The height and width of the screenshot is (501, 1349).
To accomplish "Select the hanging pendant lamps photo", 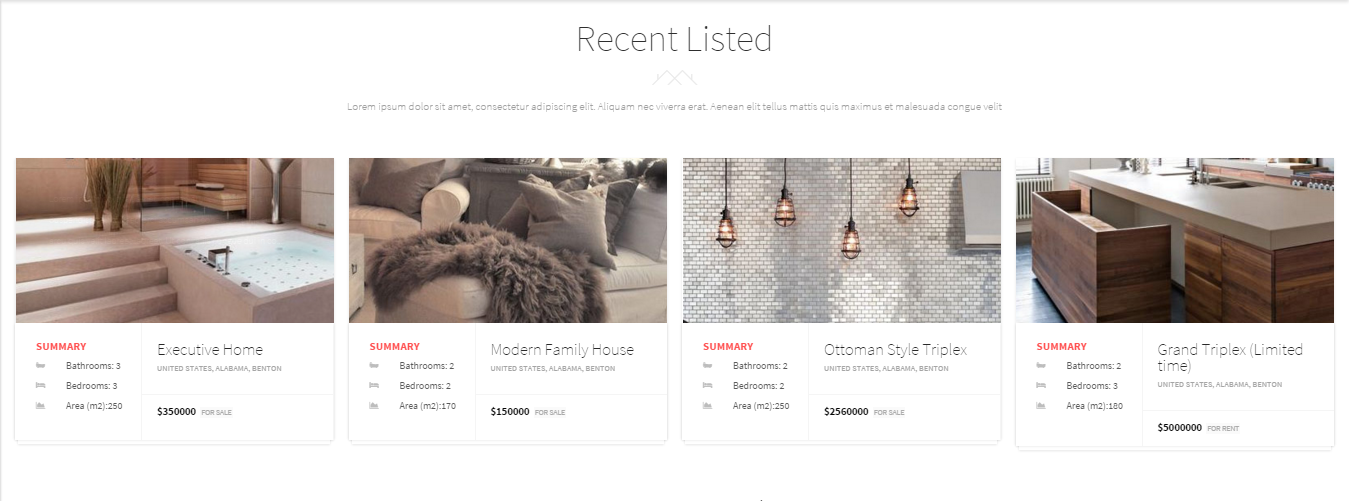I will point(842,240).
